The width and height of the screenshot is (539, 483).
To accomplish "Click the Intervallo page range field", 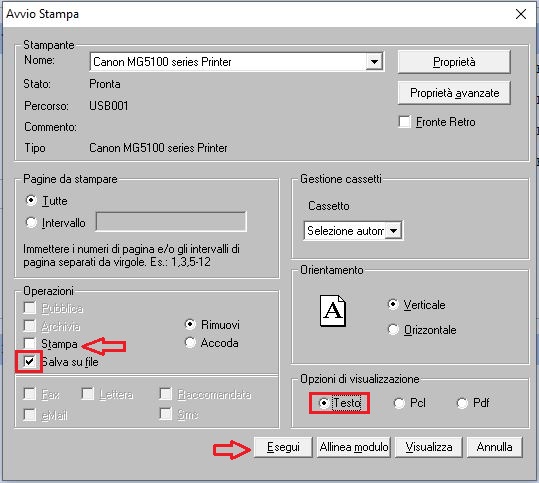I will click(x=171, y=222).
